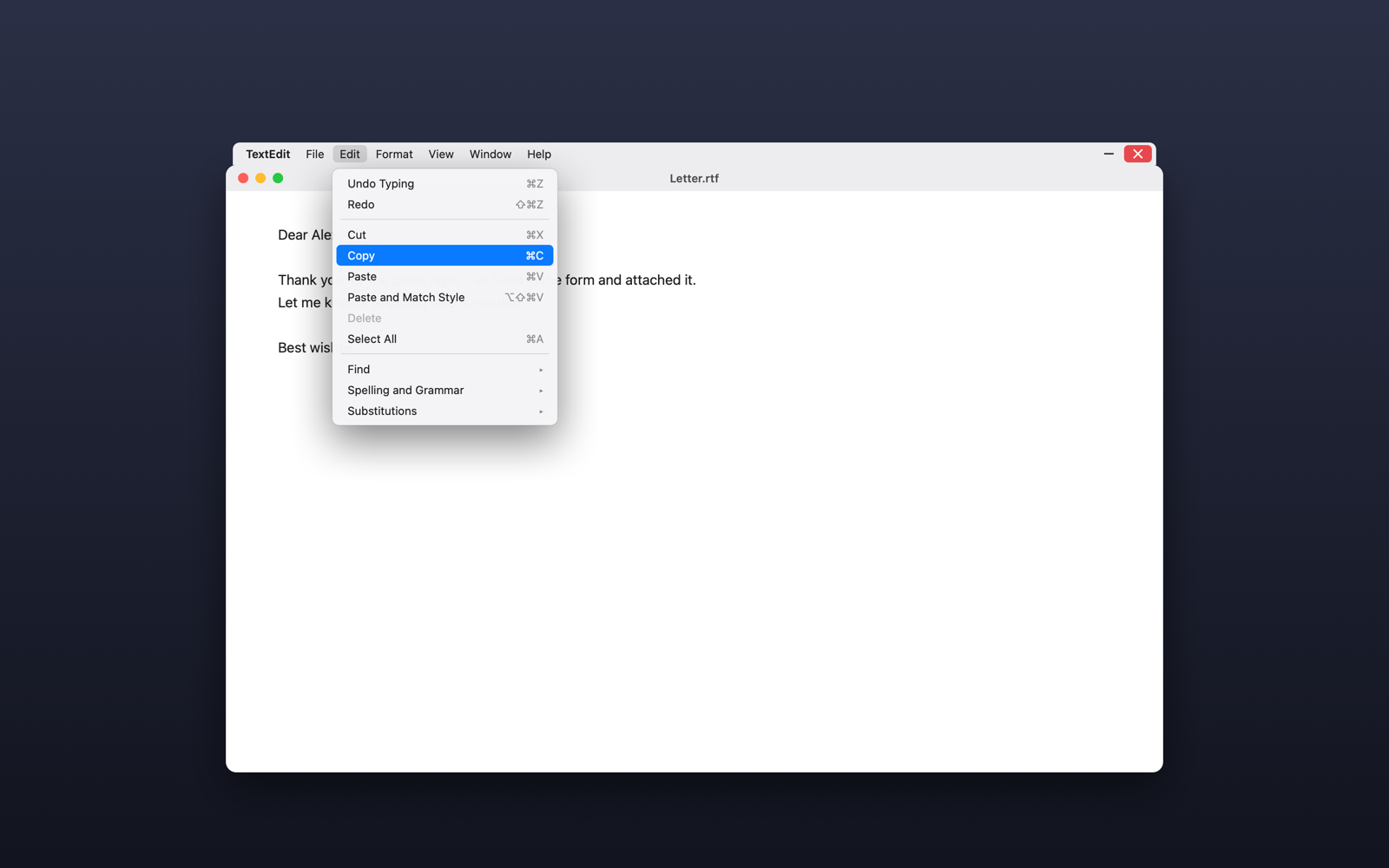Click the 'Let me' line in document
The image size is (1389, 868).
coord(305,302)
